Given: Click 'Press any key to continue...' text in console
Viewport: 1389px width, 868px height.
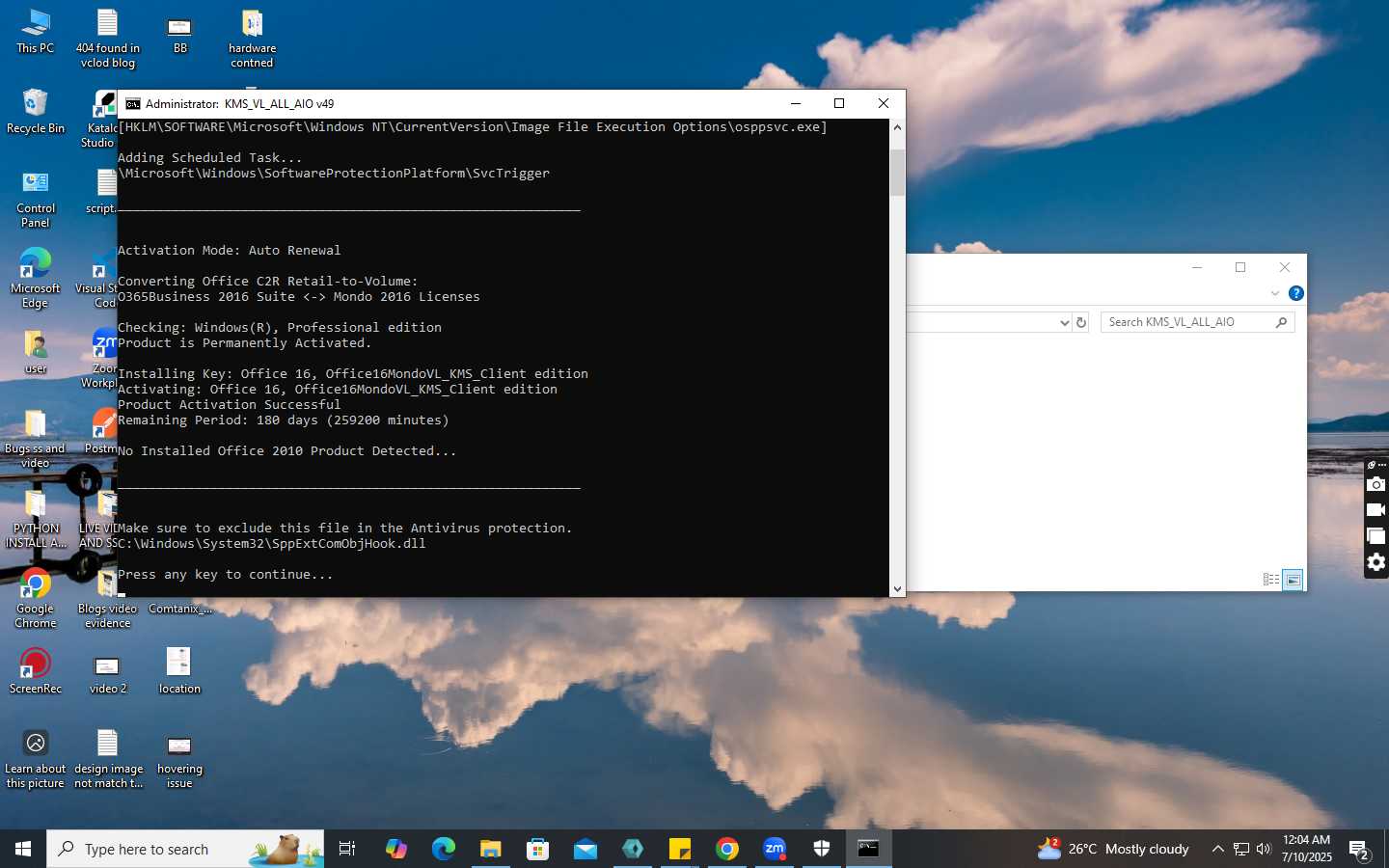Looking at the screenshot, I should [226, 575].
